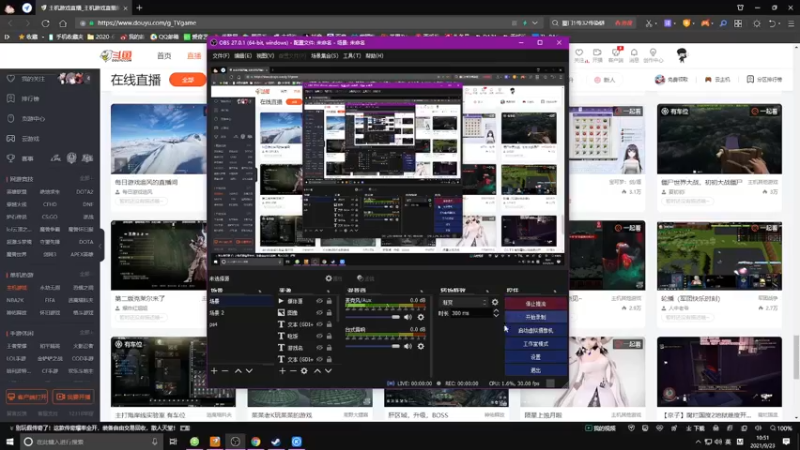800x450 pixels.
Task: Mute the 台式音响 audio channel
Action: pyautogui.click(x=408, y=346)
